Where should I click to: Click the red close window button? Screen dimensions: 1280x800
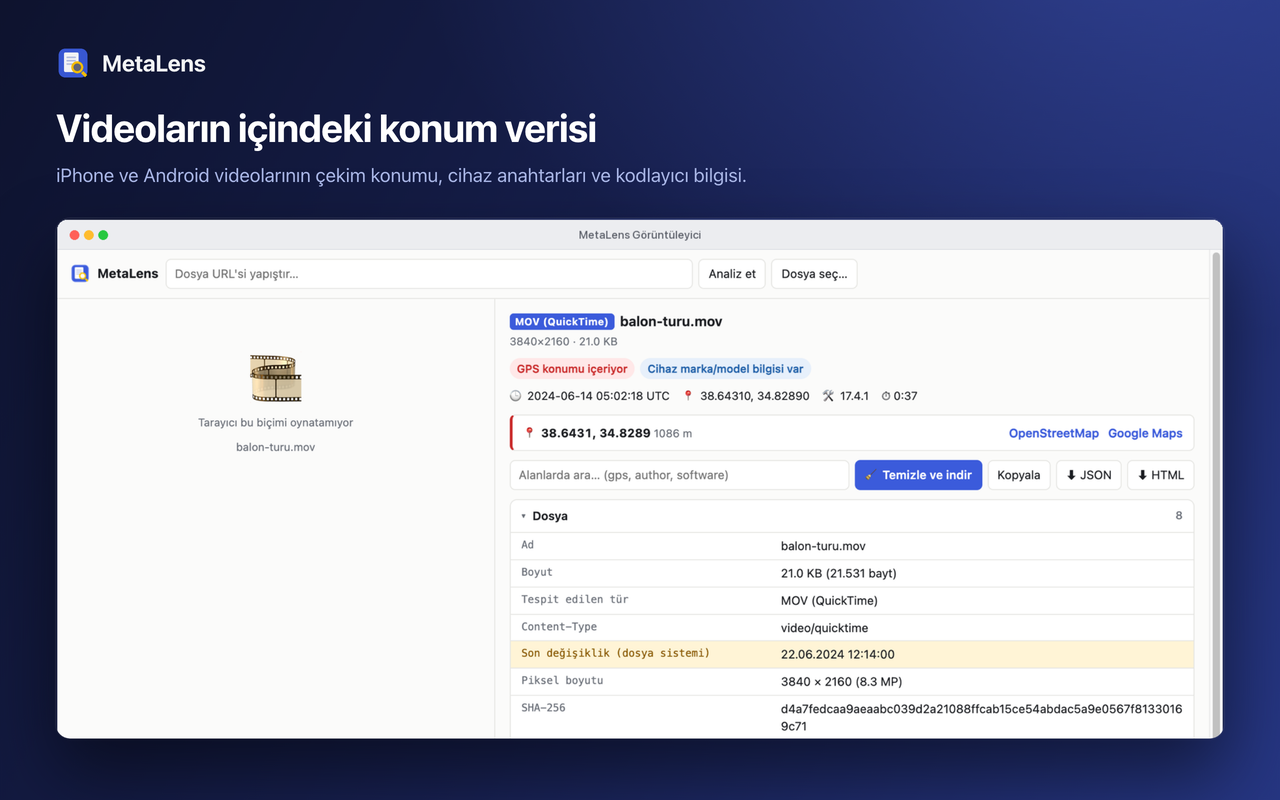coord(74,235)
